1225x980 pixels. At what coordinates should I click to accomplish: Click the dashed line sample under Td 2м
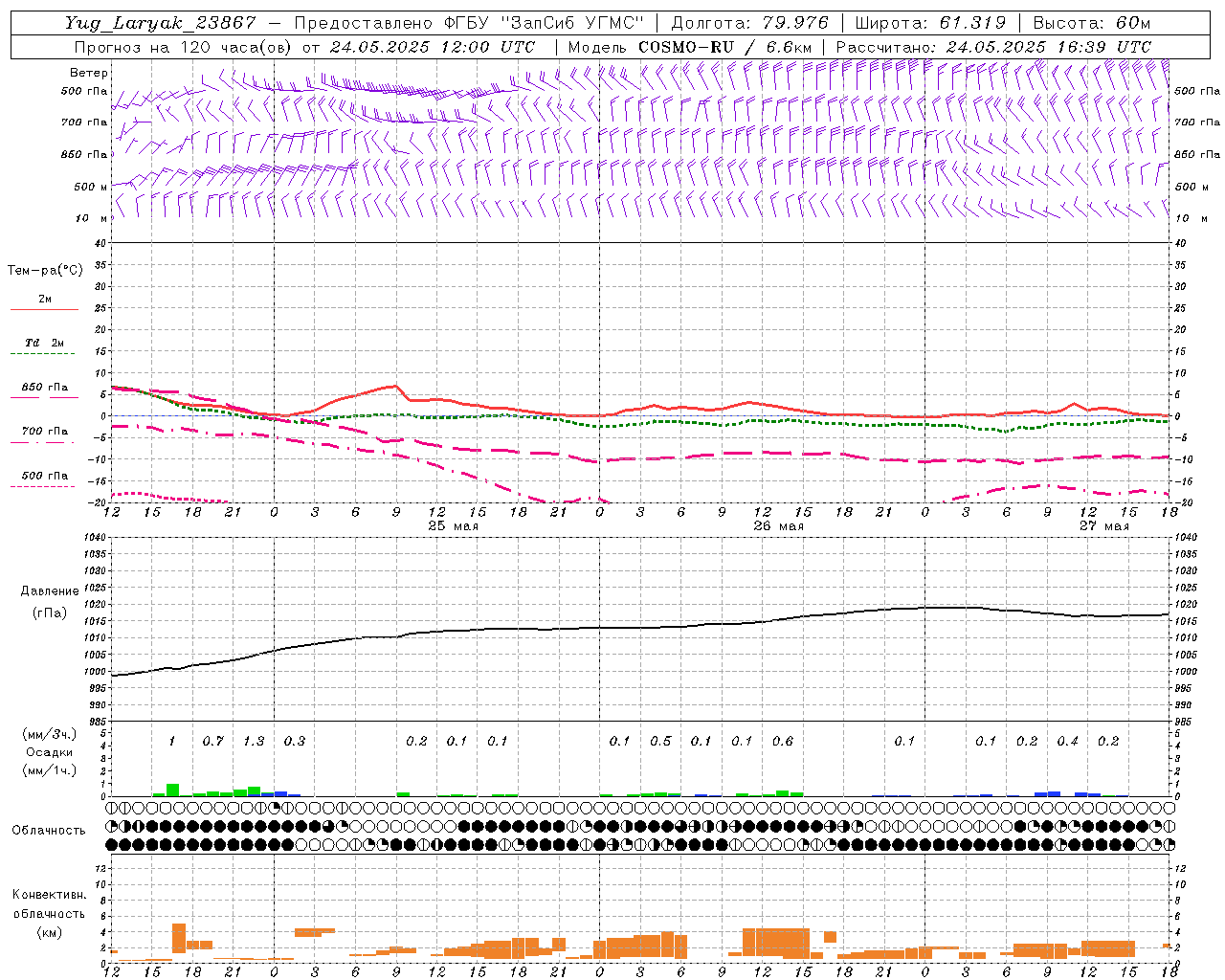click(42, 354)
